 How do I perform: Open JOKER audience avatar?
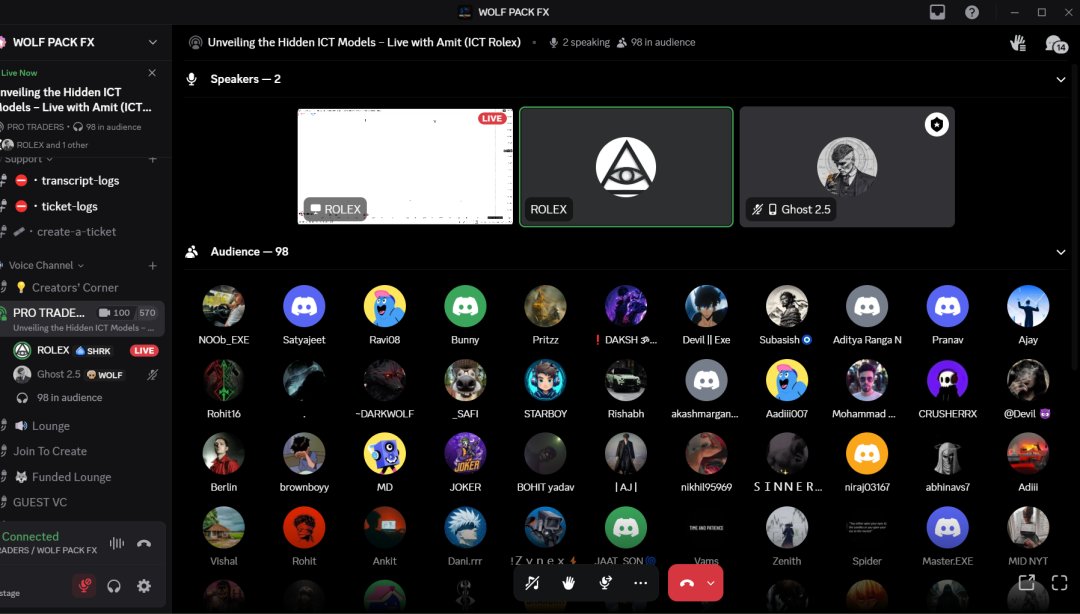pos(465,453)
